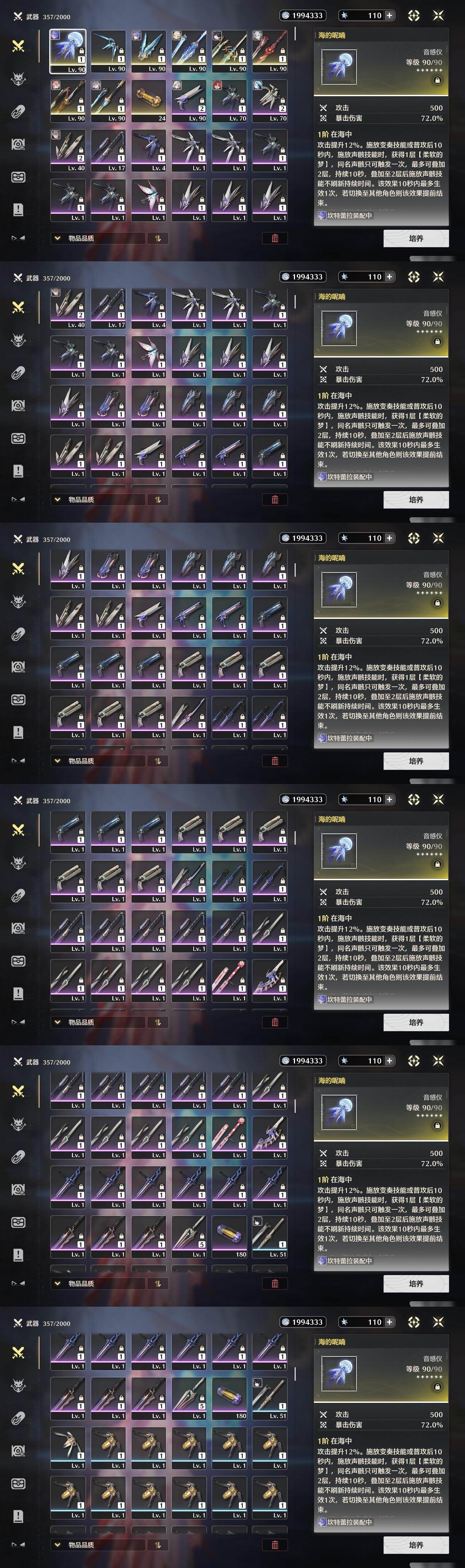The image size is (465, 1568).
Task: Click the trash discard icon in the top screen
Action: tap(275, 238)
